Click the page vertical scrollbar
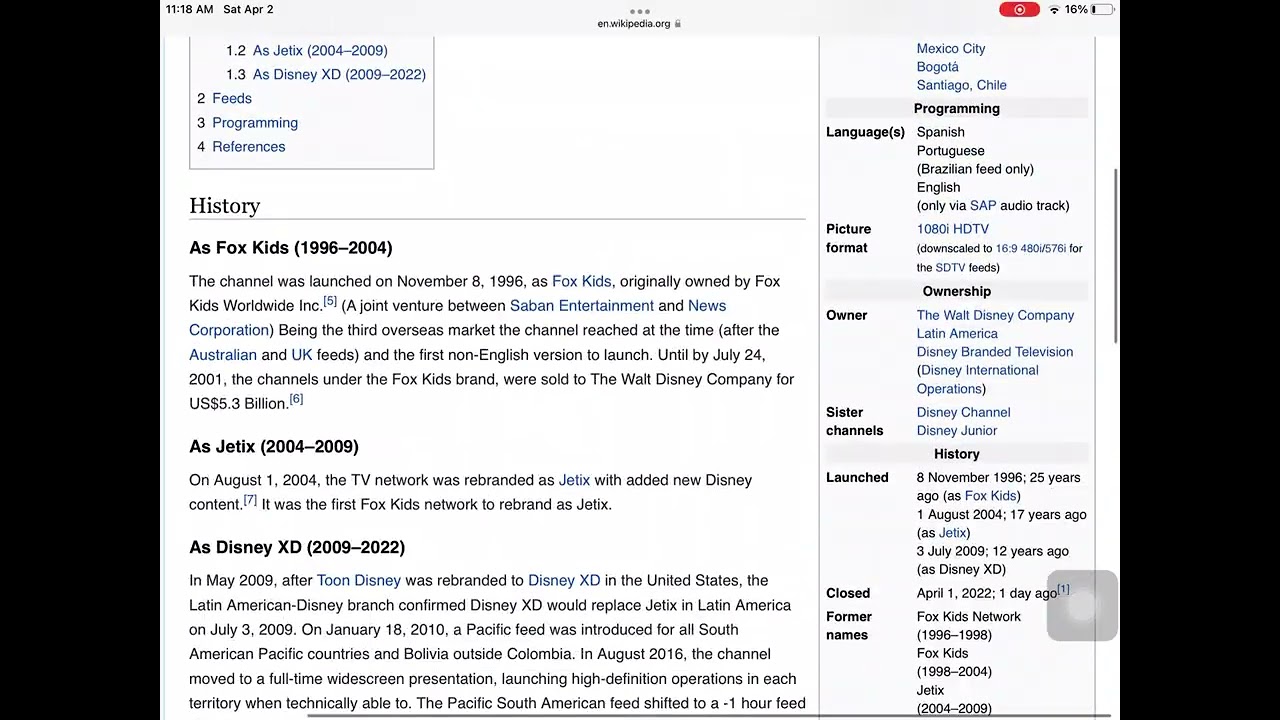Image resolution: width=1280 pixels, height=720 pixels. [x=1116, y=256]
